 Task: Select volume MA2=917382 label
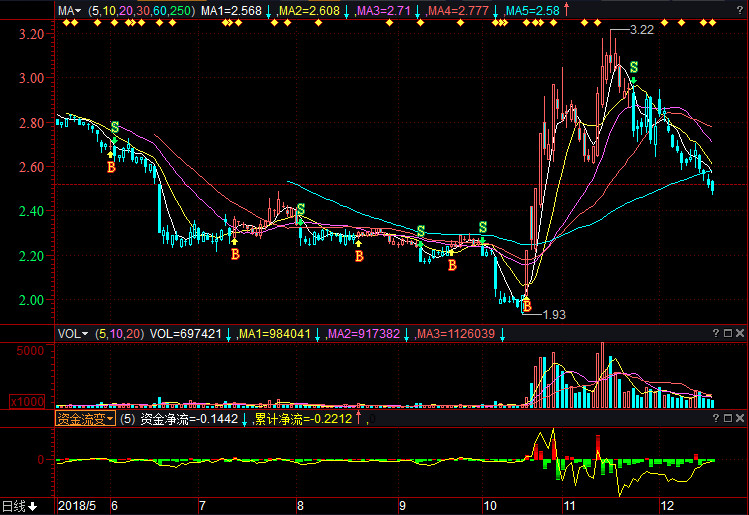364,334
